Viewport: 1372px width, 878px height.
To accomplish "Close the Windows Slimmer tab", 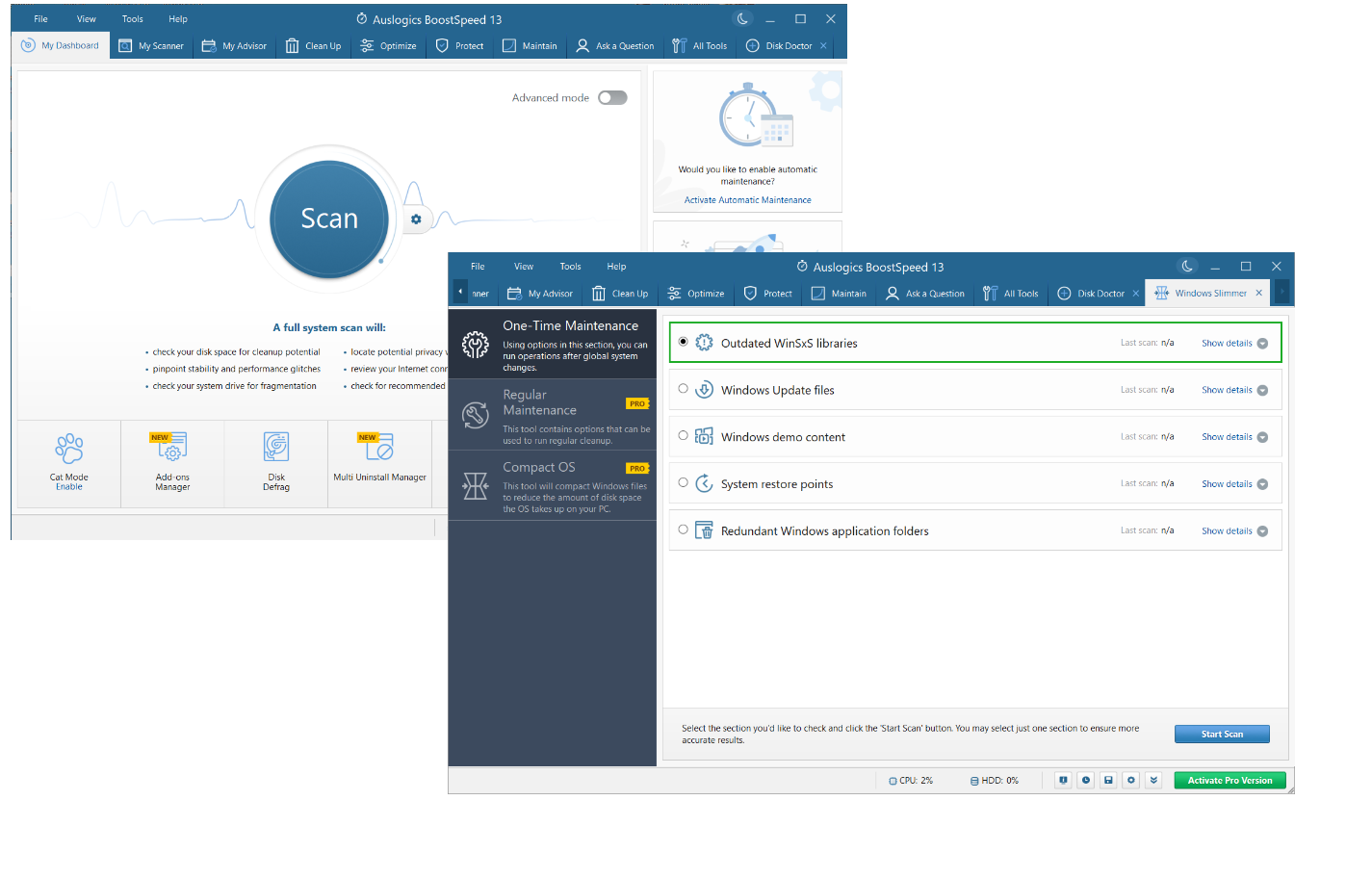I will [1258, 293].
